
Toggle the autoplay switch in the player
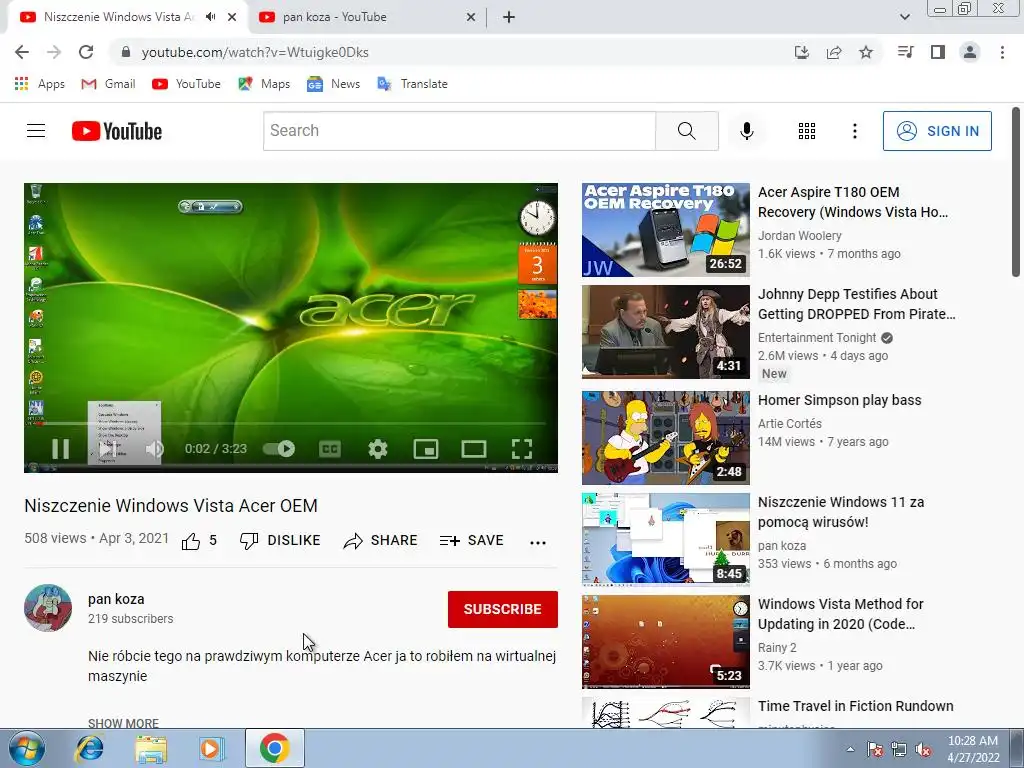279,449
